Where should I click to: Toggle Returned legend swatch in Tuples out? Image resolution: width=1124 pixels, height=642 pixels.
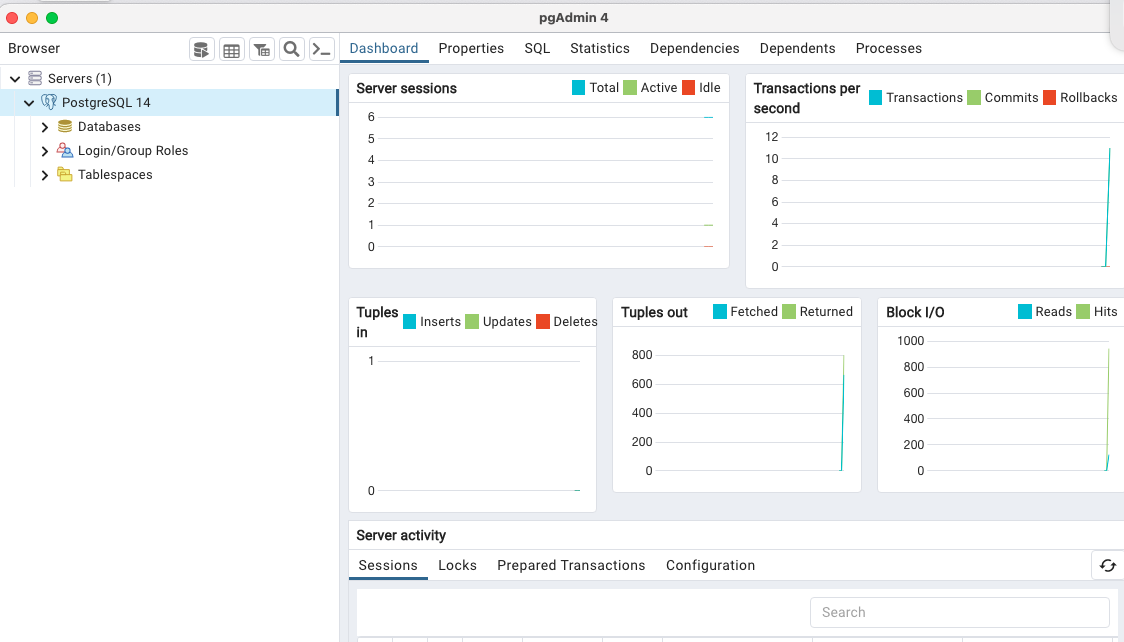789,312
